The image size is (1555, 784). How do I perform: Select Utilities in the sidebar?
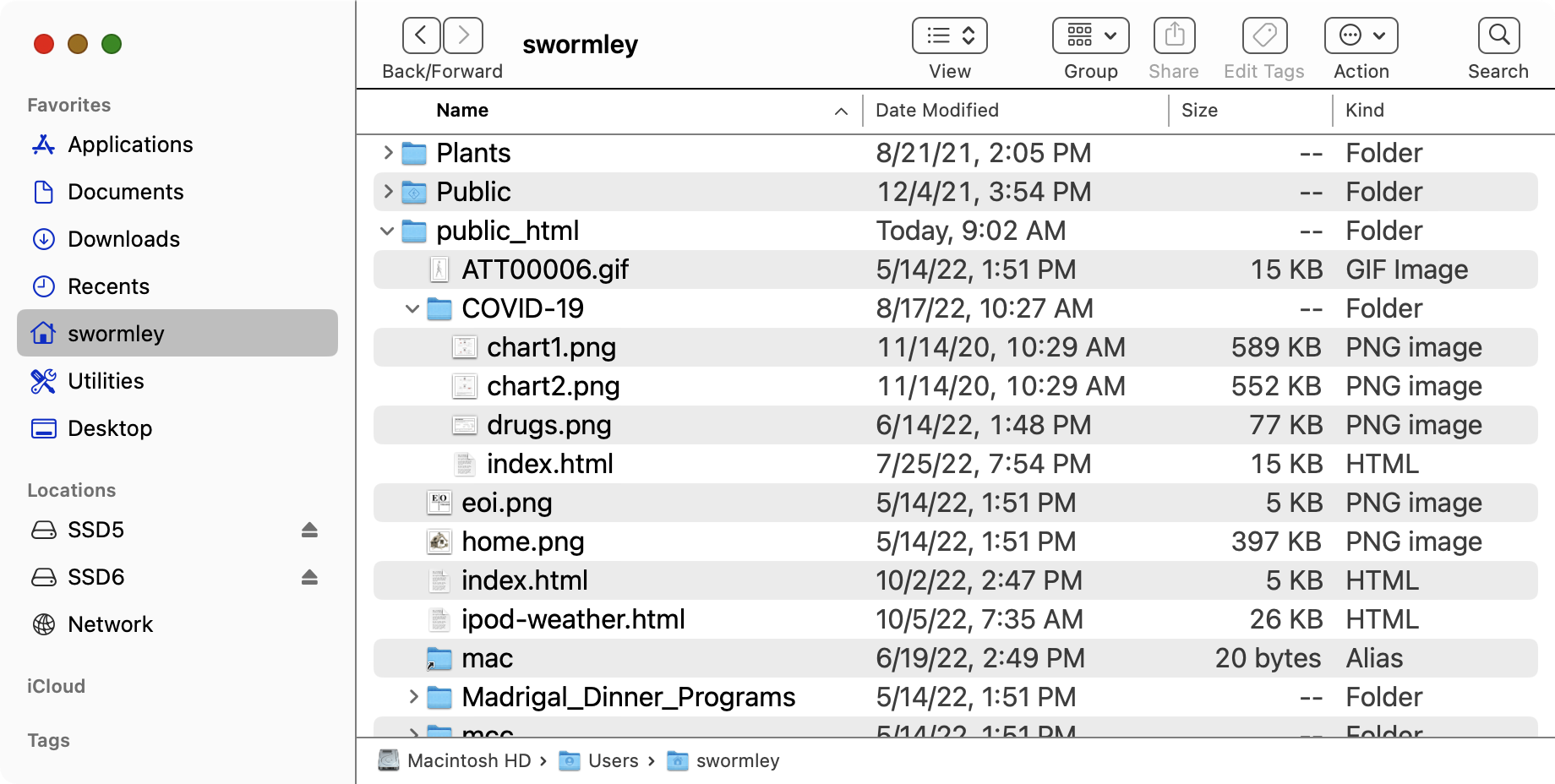(106, 381)
